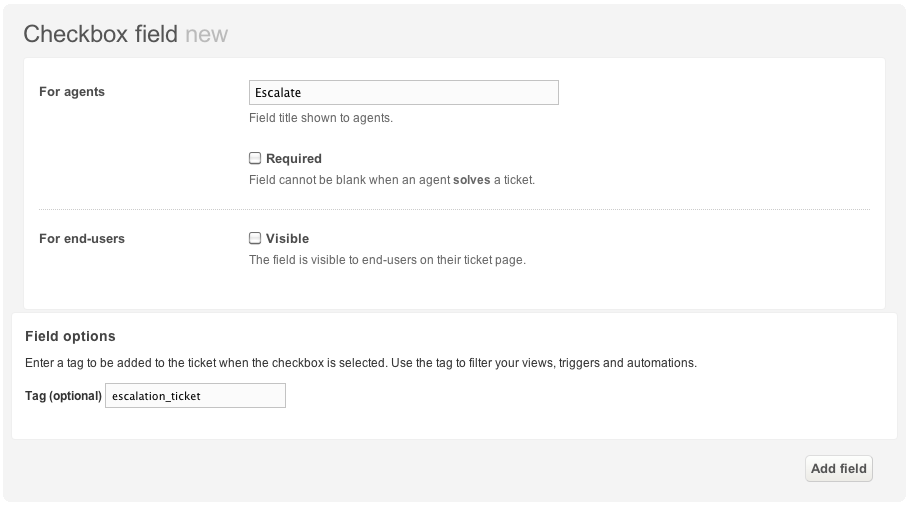Focus the escalation_ticket tag input
The height and width of the screenshot is (507, 911).
pyautogui.click(x=195, y=395)
